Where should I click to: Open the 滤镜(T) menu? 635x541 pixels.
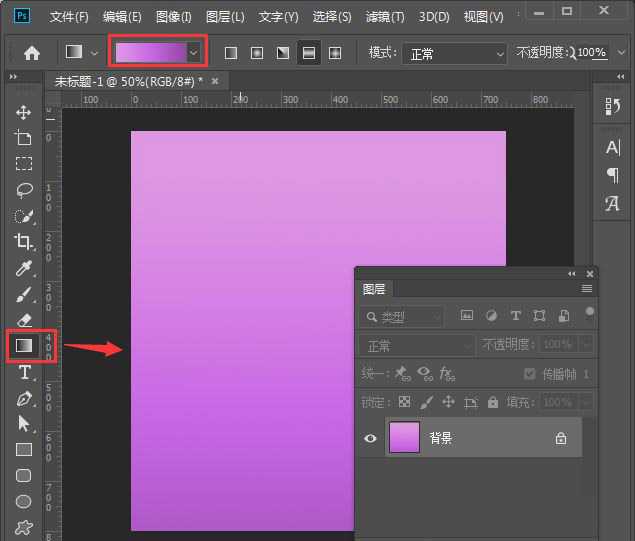[385, 17]
